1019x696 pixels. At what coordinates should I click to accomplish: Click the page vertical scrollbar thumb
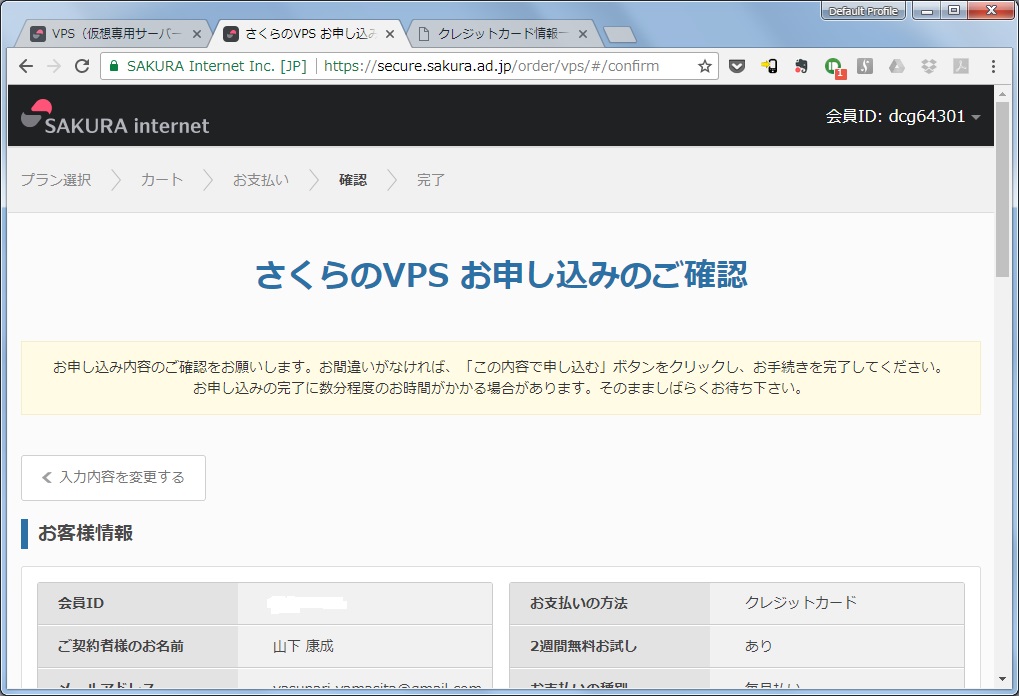click(x=1001, y=188)
